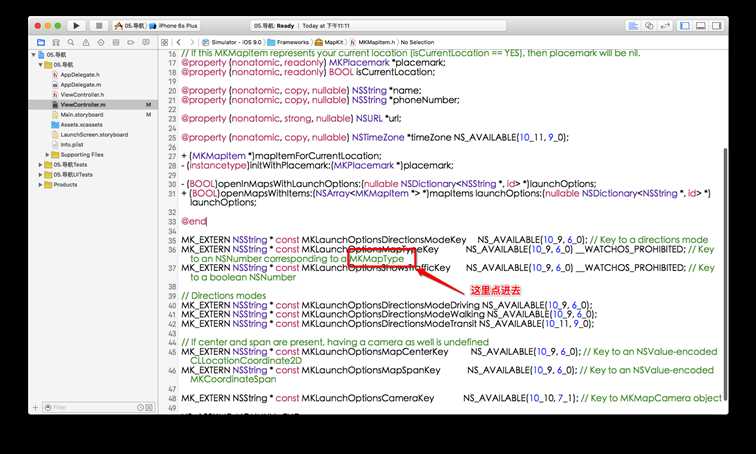Open the Test navigator
Viewport: 756px width, 454px height.
pos(101,42)
